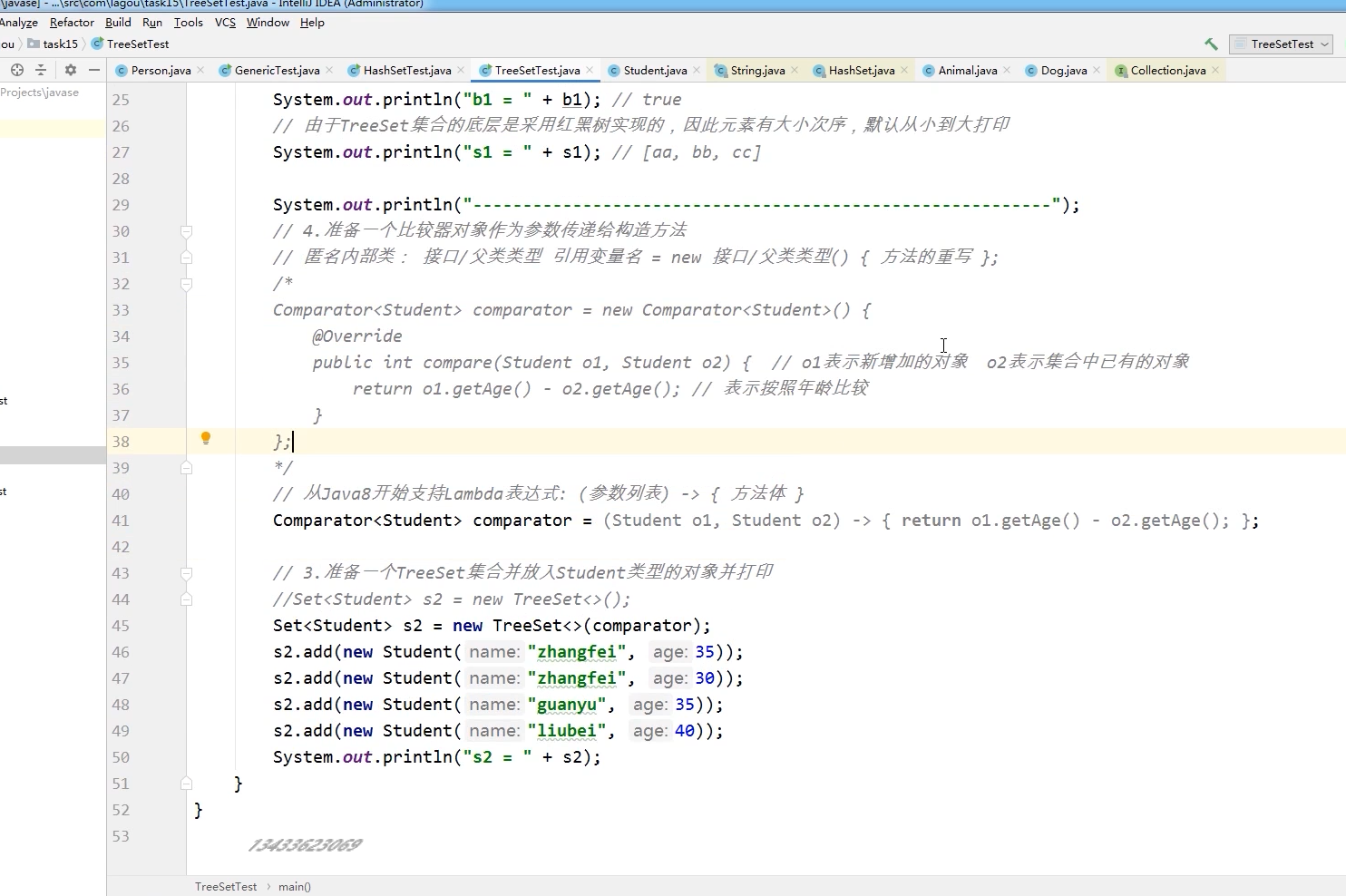Viewport: 1346px width, 896px height.
Task: Click the @Override annotation on line 34
Action: (357, 336)
